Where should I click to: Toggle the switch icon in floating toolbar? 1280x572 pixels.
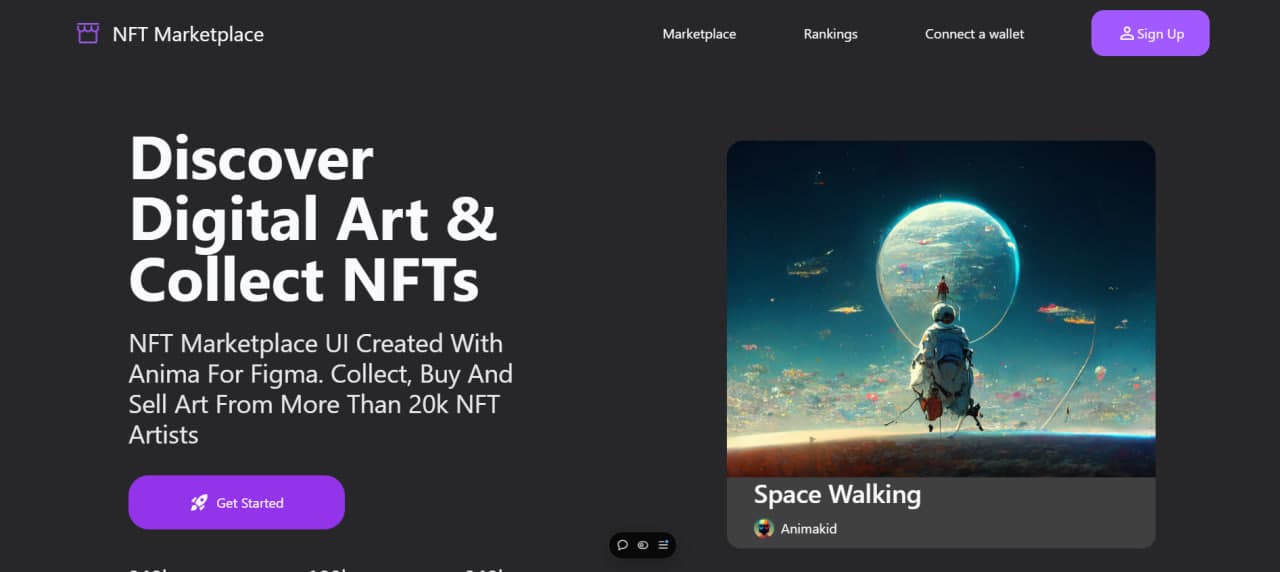point(643,545)
